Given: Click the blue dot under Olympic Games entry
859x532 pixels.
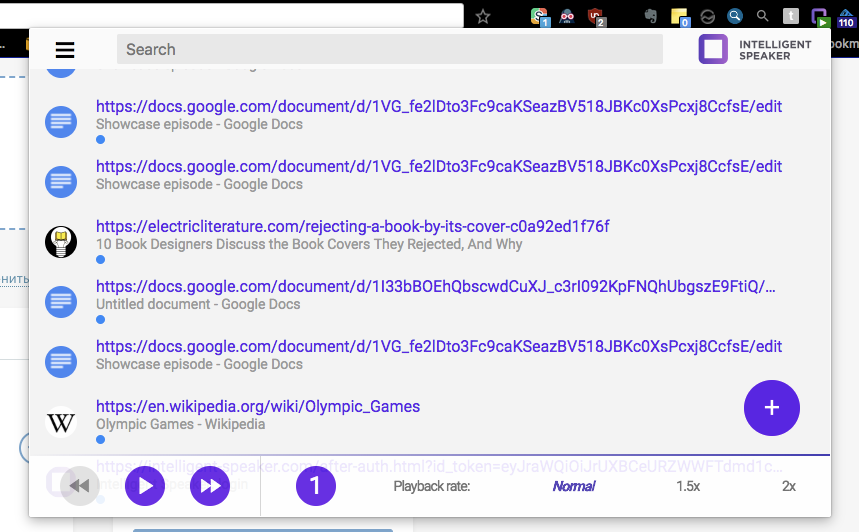Looking at the screenshot, I should click(100, 439).
